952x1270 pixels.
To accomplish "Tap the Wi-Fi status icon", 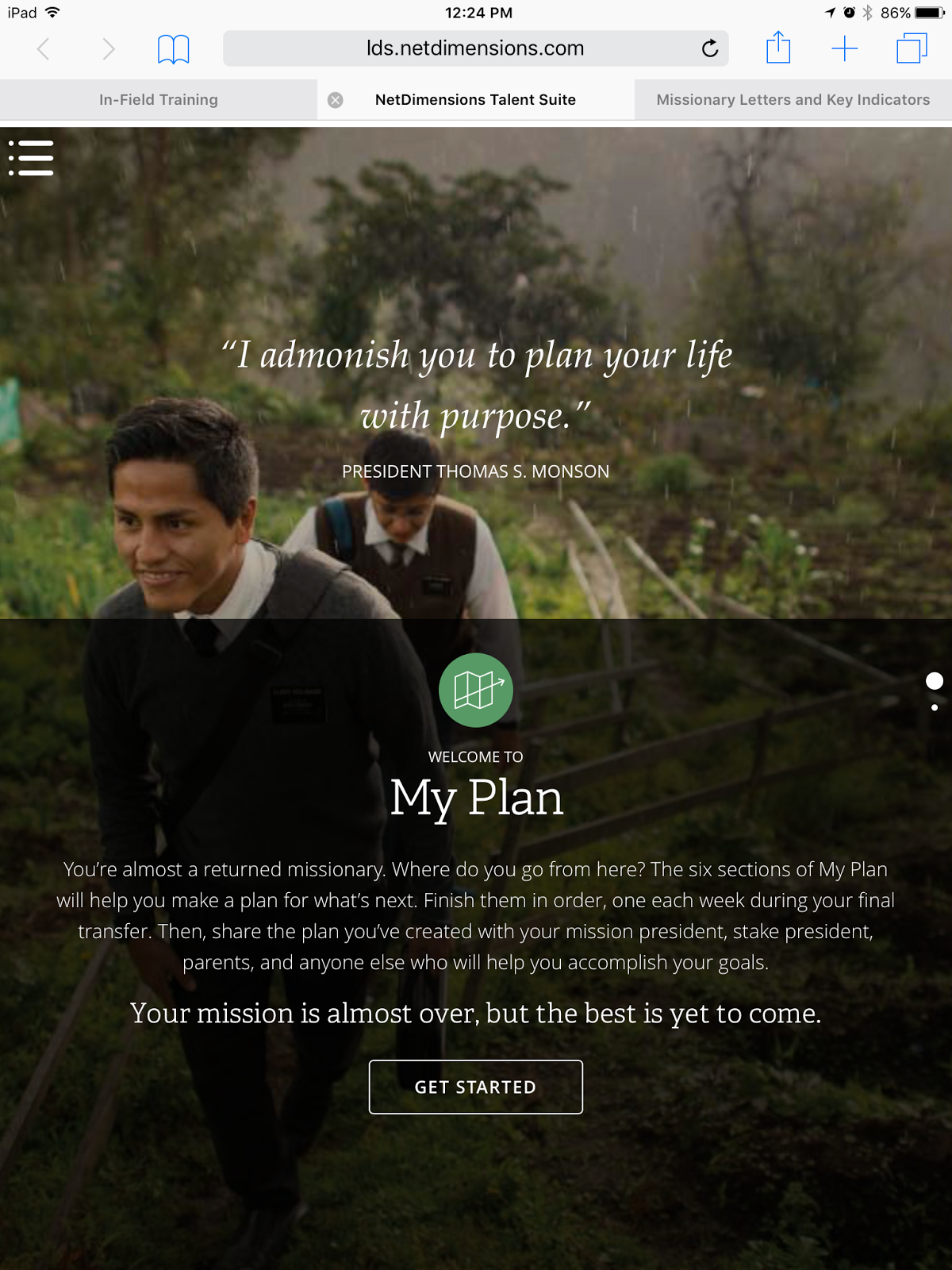I will tap(52, 13).
